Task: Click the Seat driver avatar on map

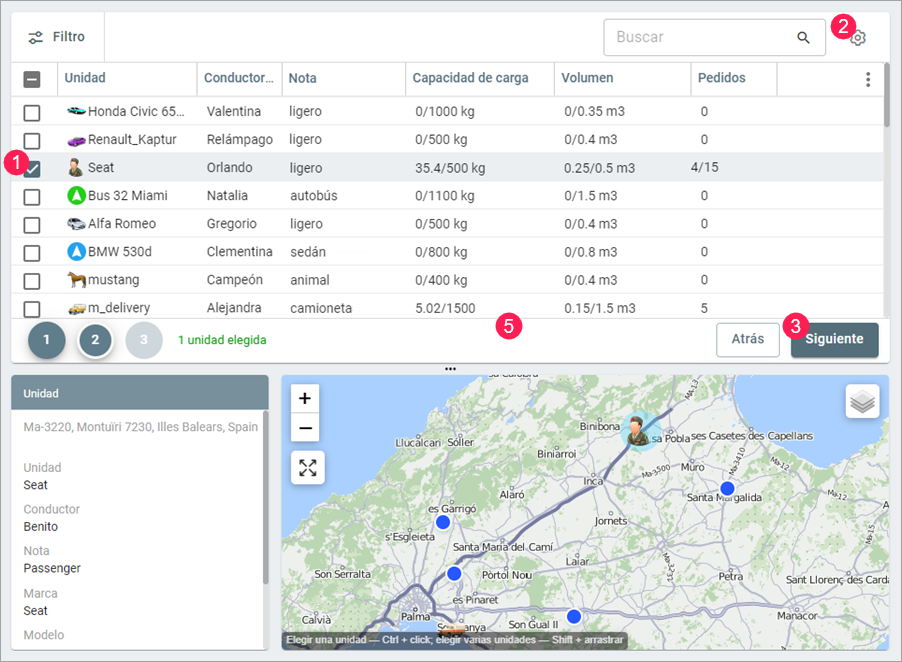Action: point(636,431)
